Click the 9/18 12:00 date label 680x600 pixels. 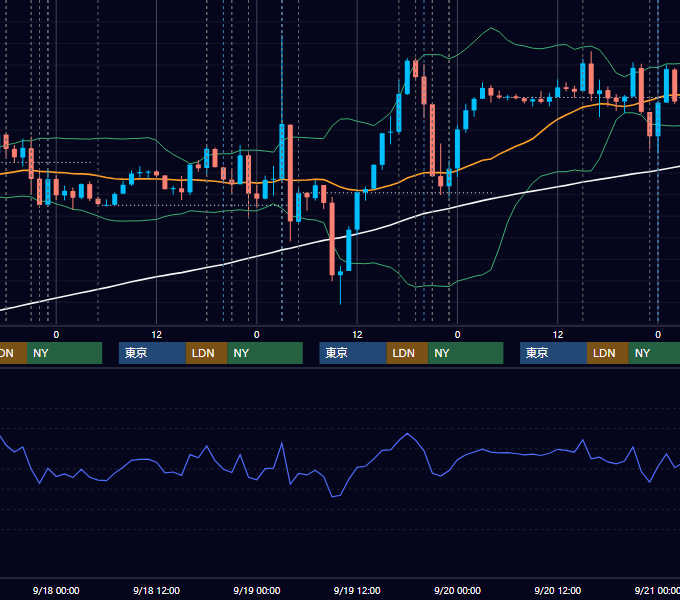click(156, 590)
